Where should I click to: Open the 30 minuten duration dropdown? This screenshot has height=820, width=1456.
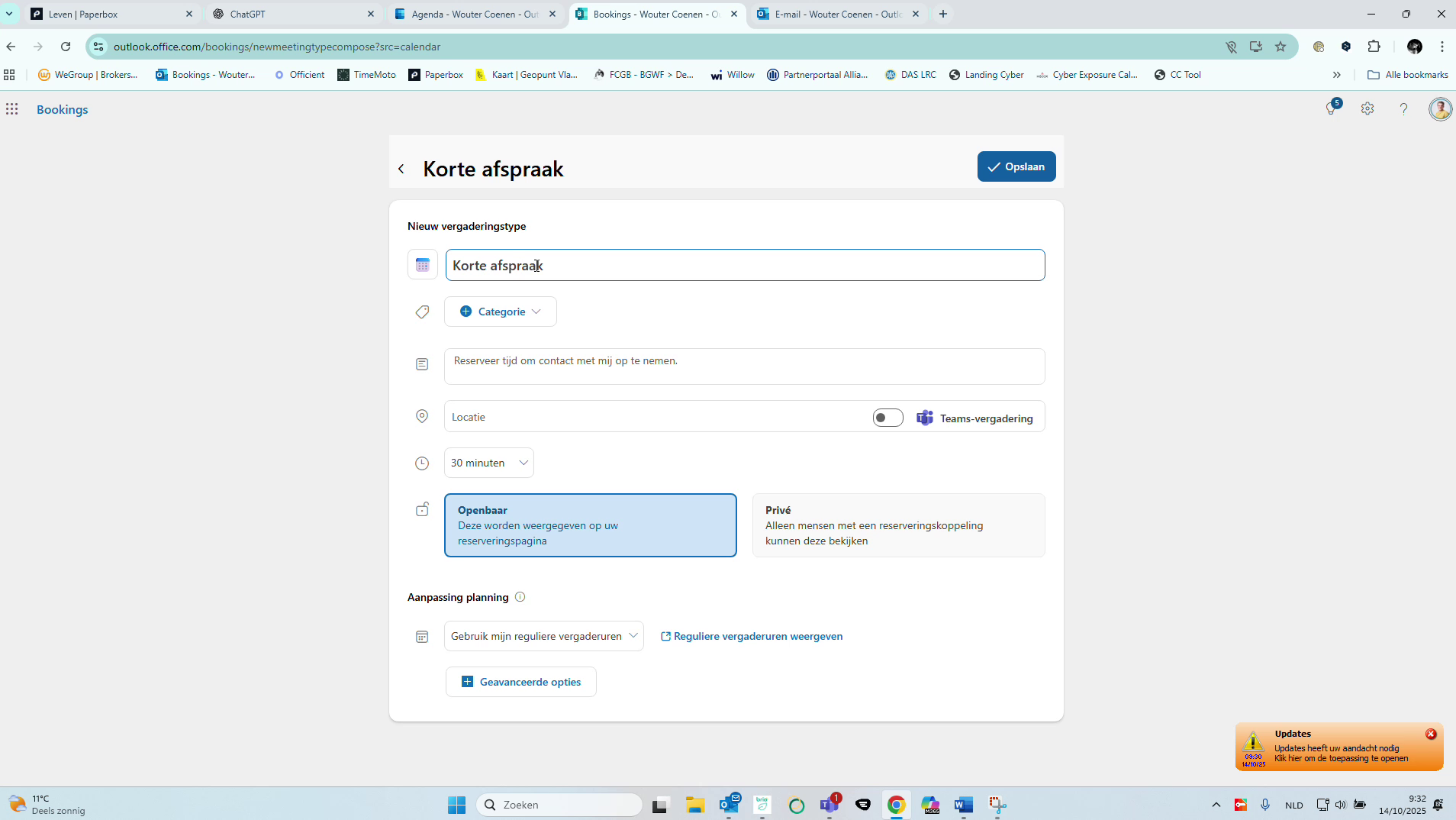[488, 462]
